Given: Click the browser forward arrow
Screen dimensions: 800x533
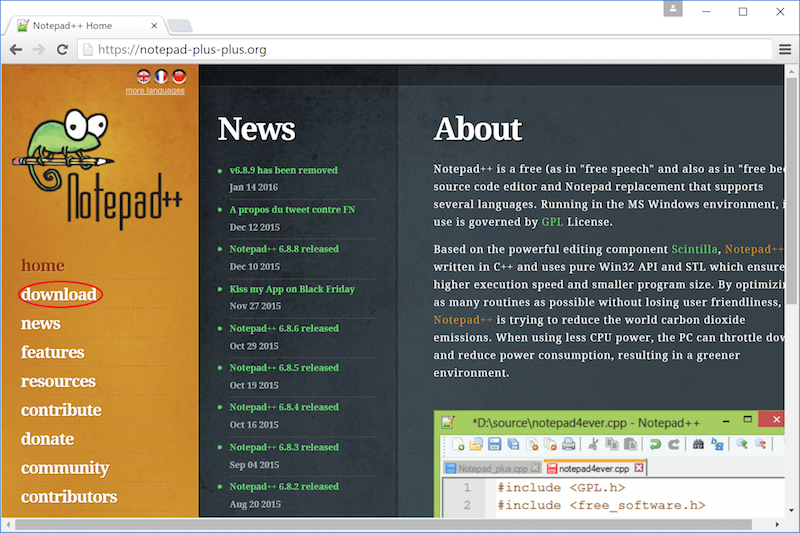Looking at the screenshot, I should pyautogui.click(x=39, y=49).
